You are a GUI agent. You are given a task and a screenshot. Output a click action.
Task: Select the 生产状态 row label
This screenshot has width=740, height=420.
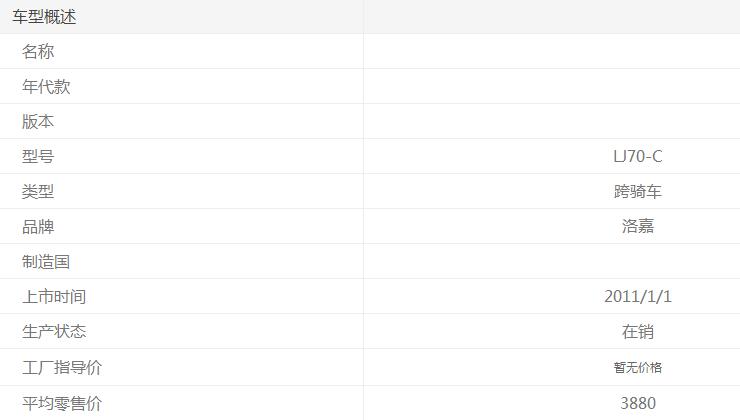pos(54,332)
